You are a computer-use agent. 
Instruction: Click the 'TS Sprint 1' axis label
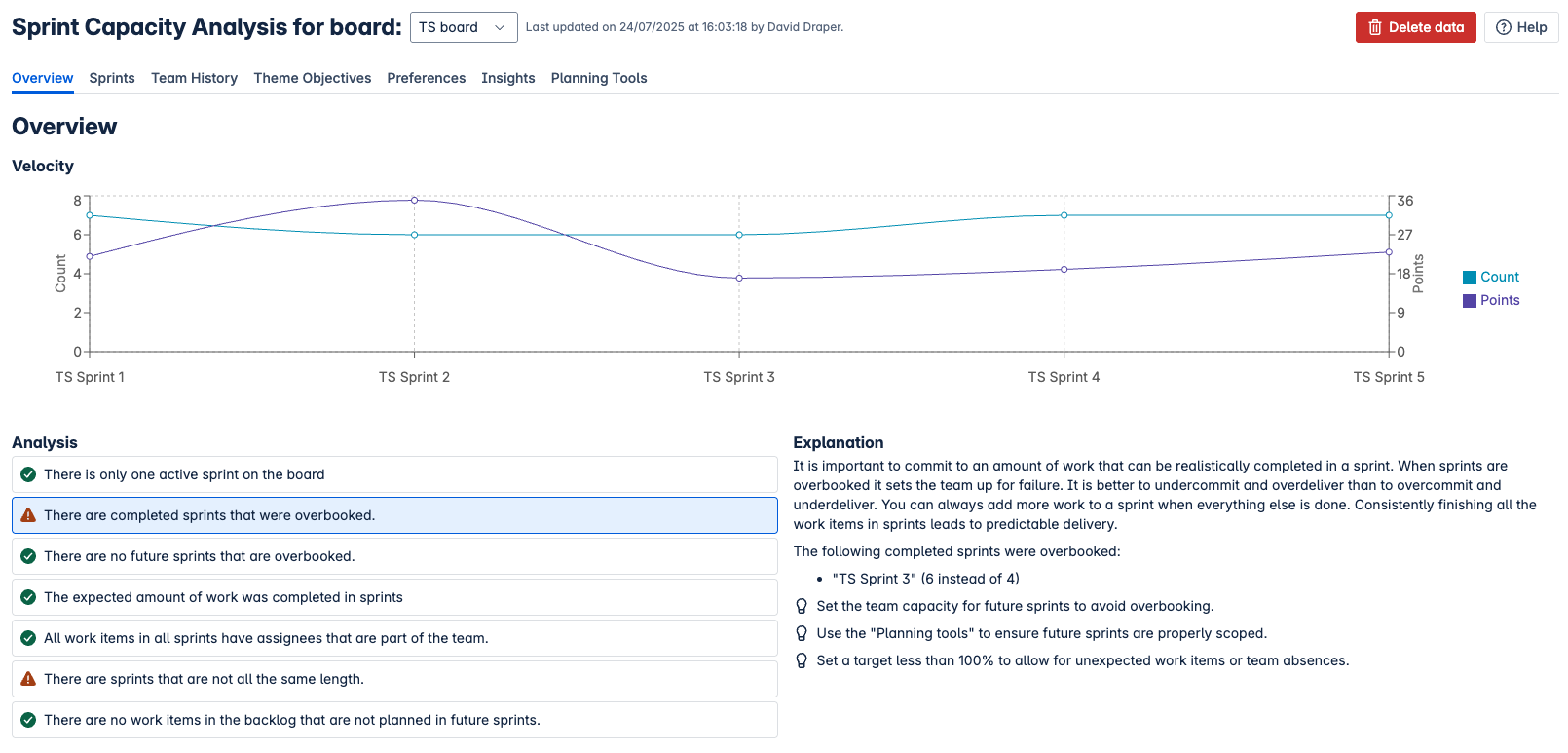click(90, 377)
